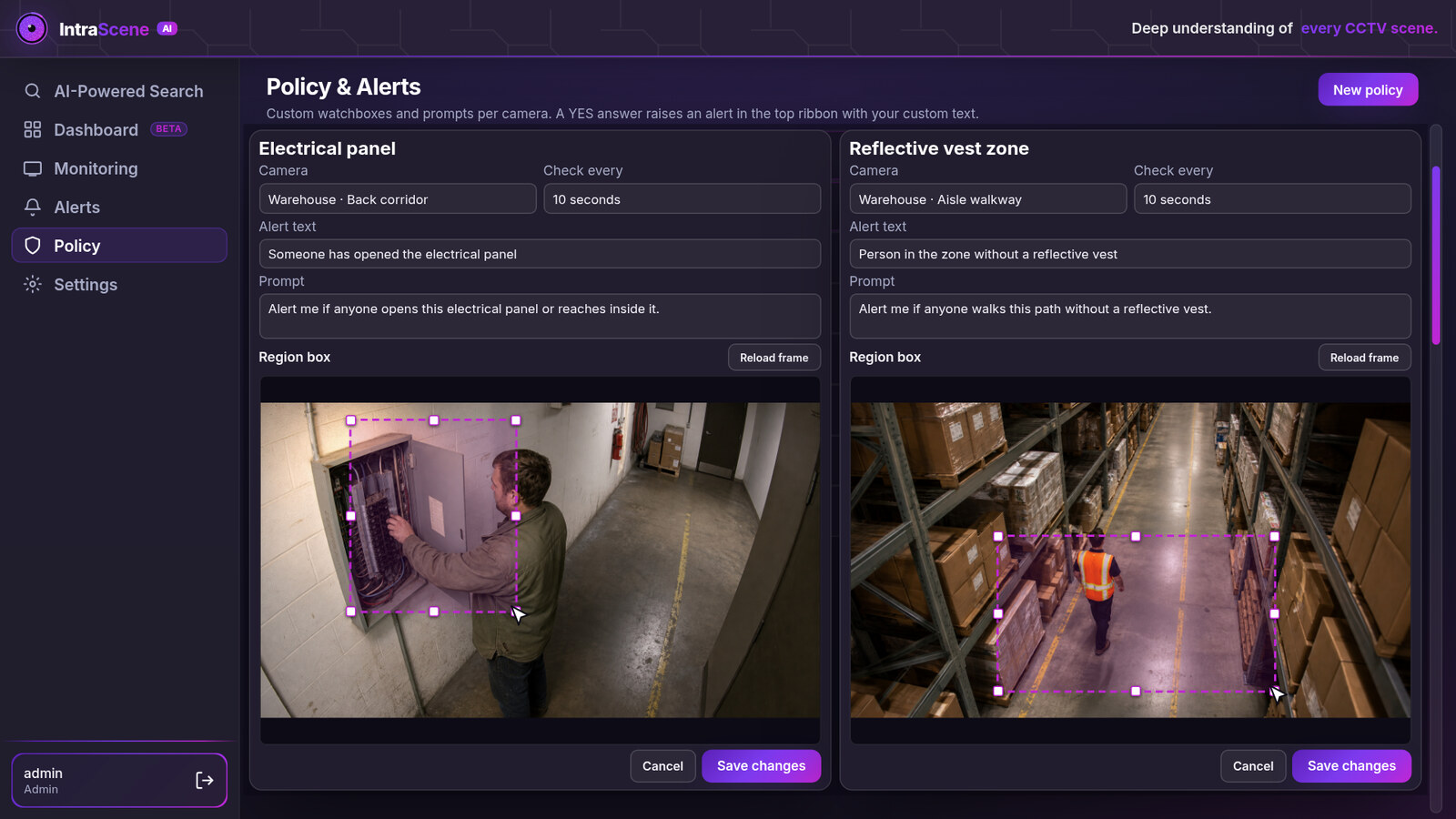Create a New policy
The height and width of the screenshot is (819, 1456).
[1368, 89]
